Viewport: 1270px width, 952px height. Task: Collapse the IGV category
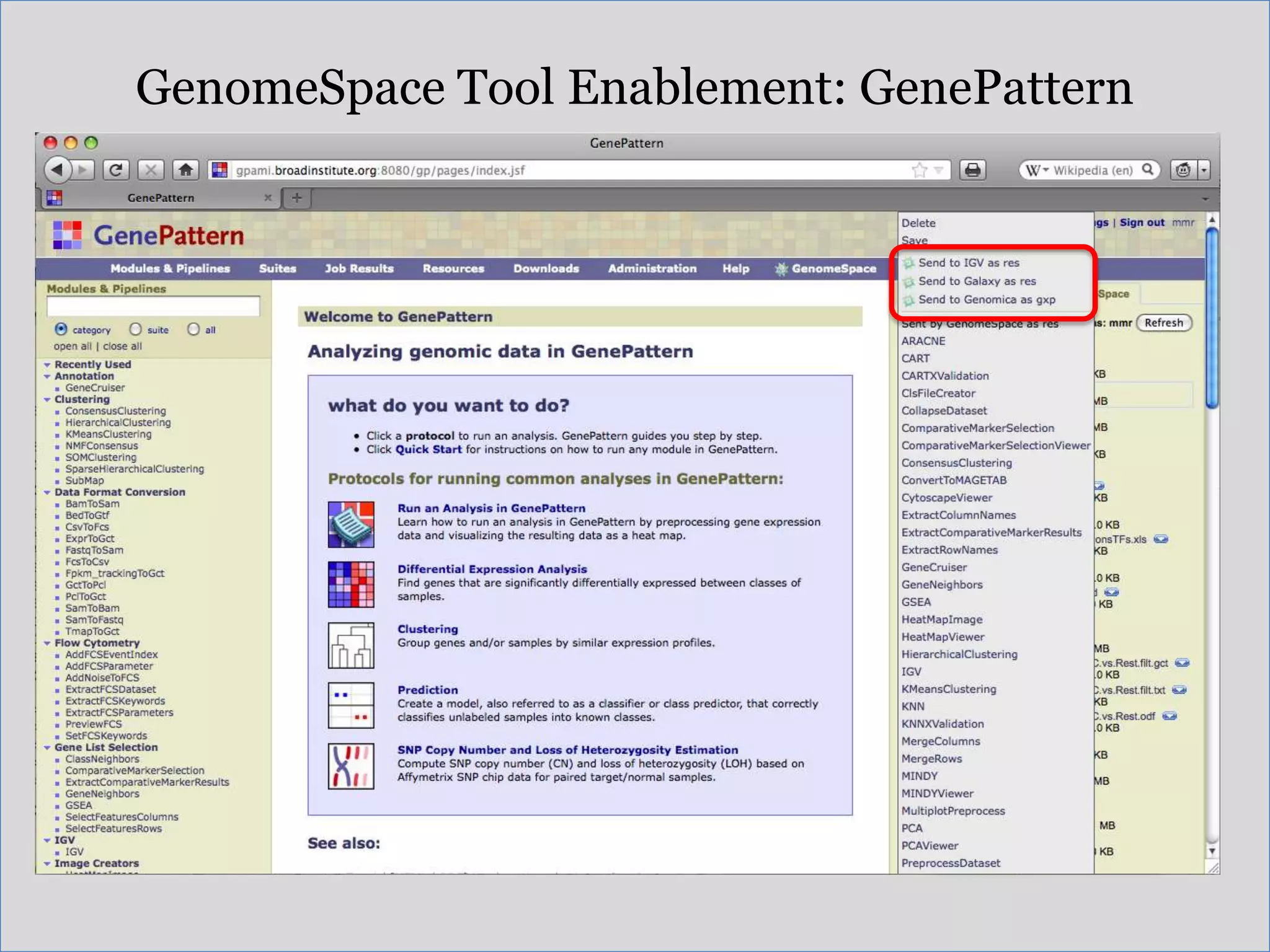[47, 841]
